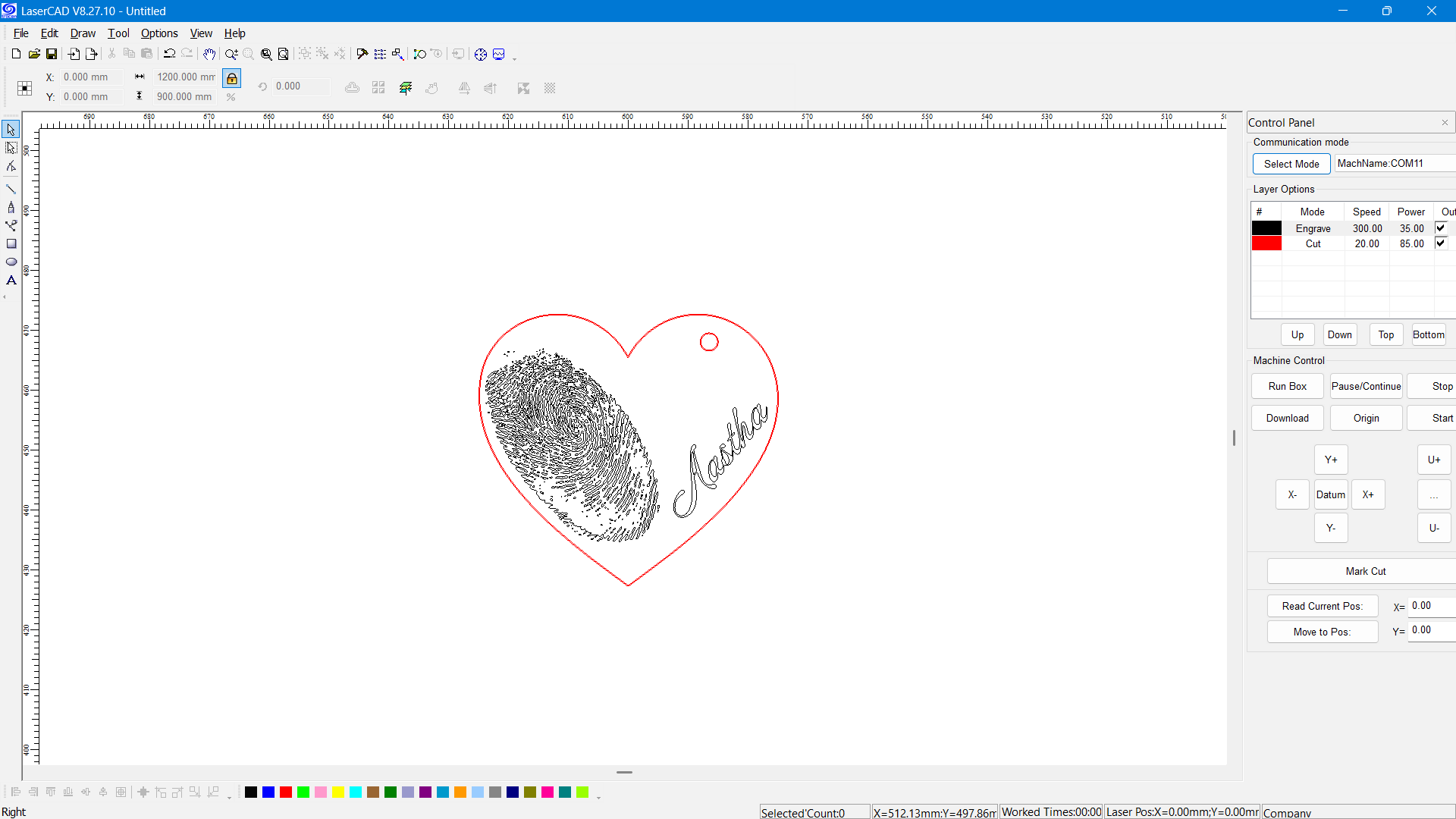Create a new file with toolbar icon
This screenshot has height=819, width=1456.
16,54
